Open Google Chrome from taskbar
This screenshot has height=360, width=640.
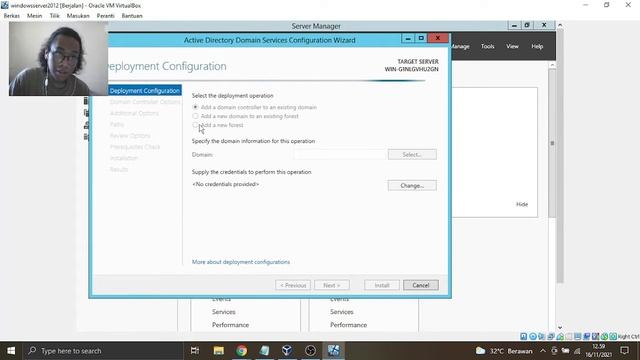[x=241, y=351]
